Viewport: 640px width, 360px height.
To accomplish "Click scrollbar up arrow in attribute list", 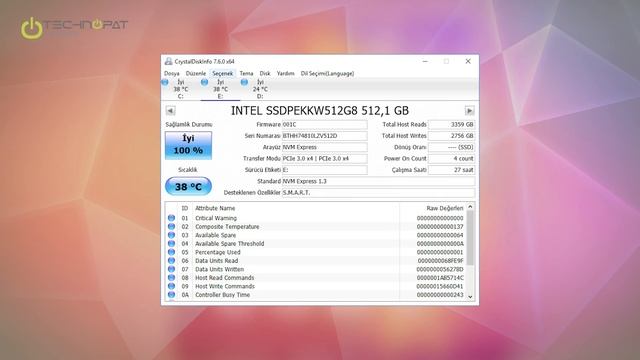I will click(470, 207).
